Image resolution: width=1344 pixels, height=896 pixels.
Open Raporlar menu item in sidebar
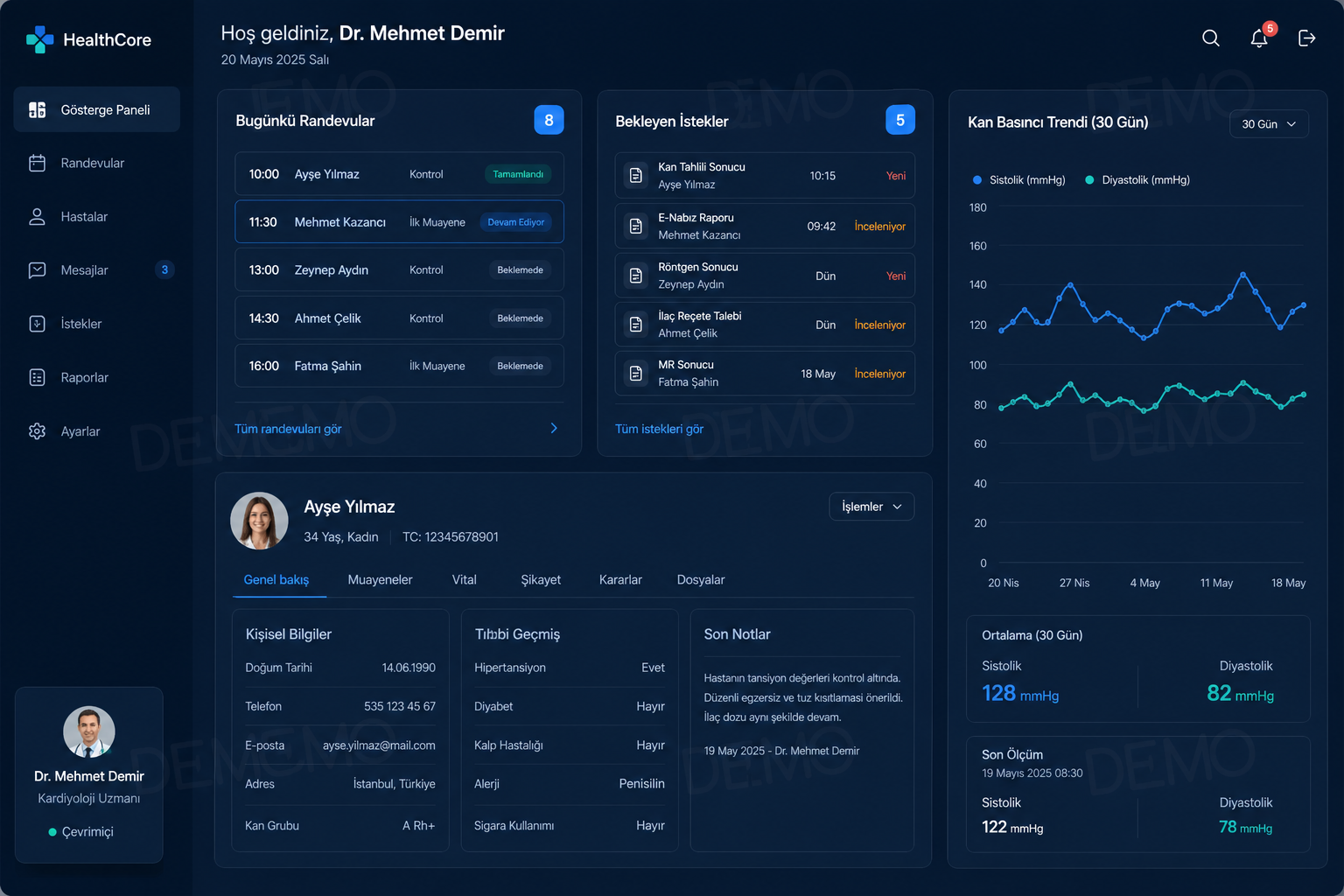point(97,377)
